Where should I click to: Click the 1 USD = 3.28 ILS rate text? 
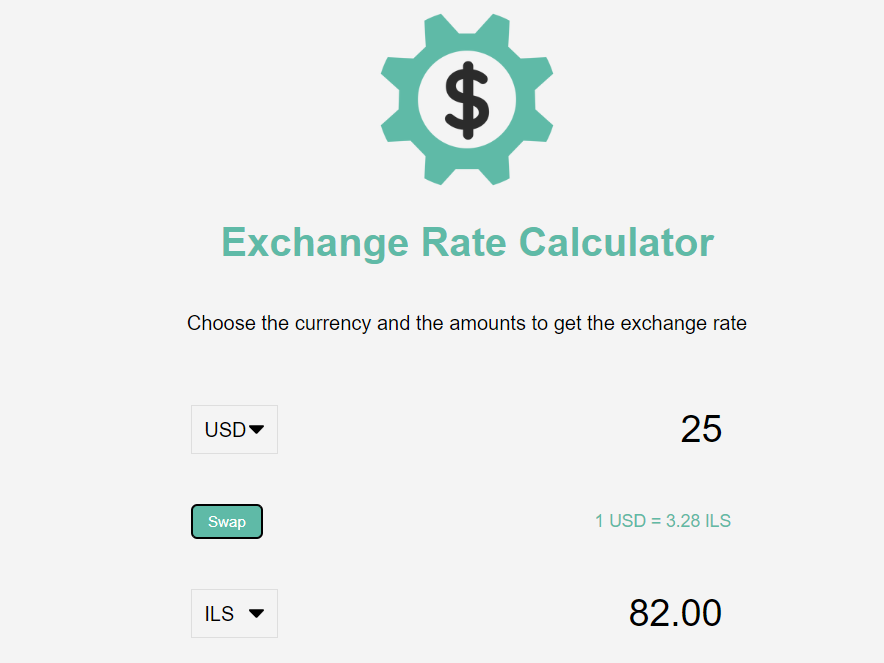(x=663, y=521)
